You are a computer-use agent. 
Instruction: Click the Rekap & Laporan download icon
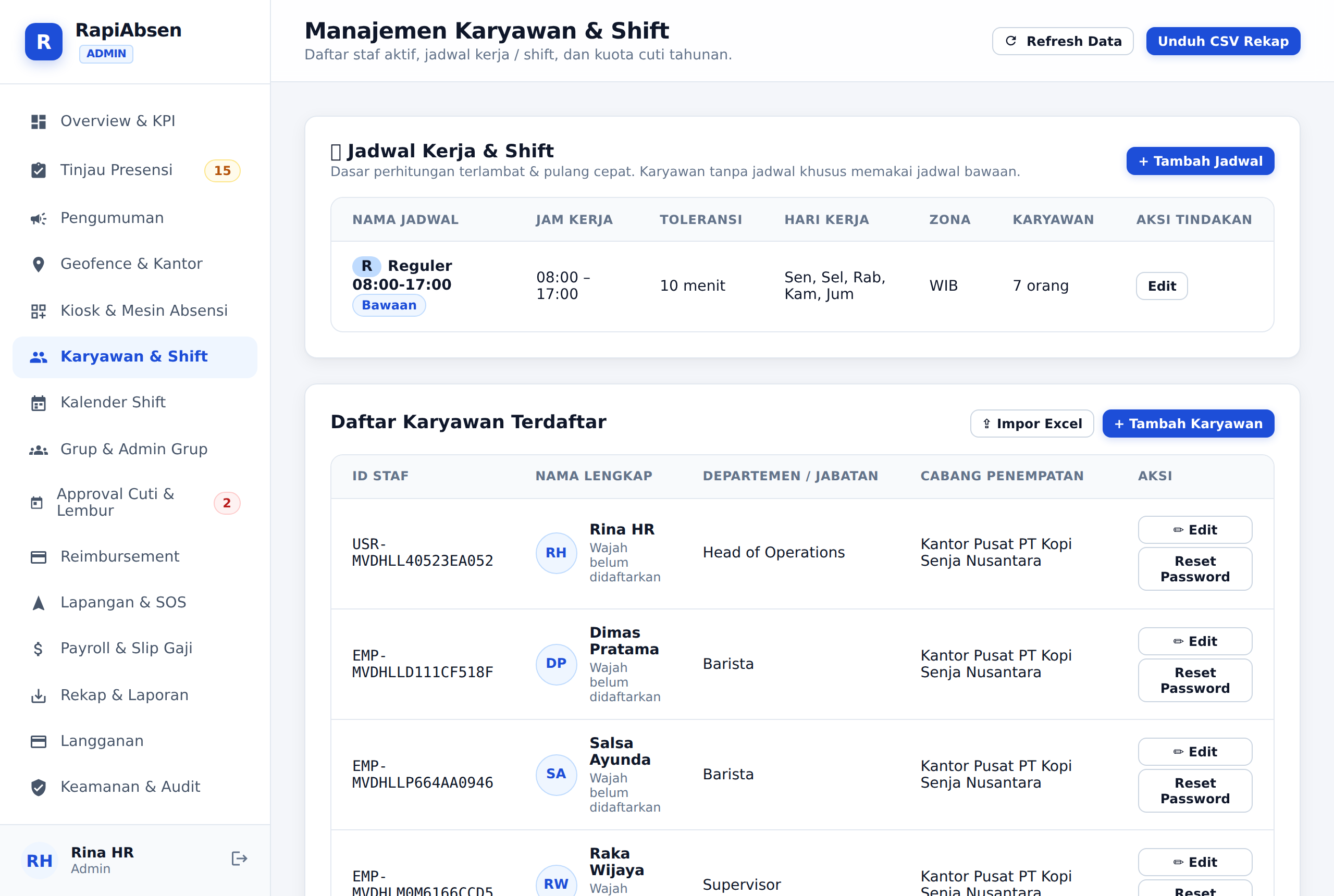[x=38, y=695]
